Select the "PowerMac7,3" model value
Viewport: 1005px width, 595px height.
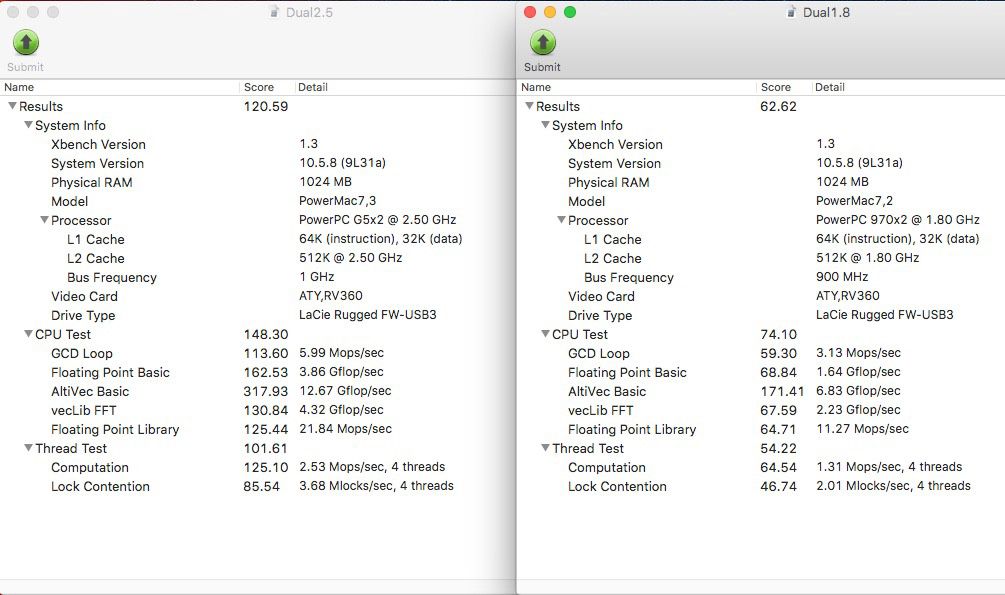pos(338,201)
